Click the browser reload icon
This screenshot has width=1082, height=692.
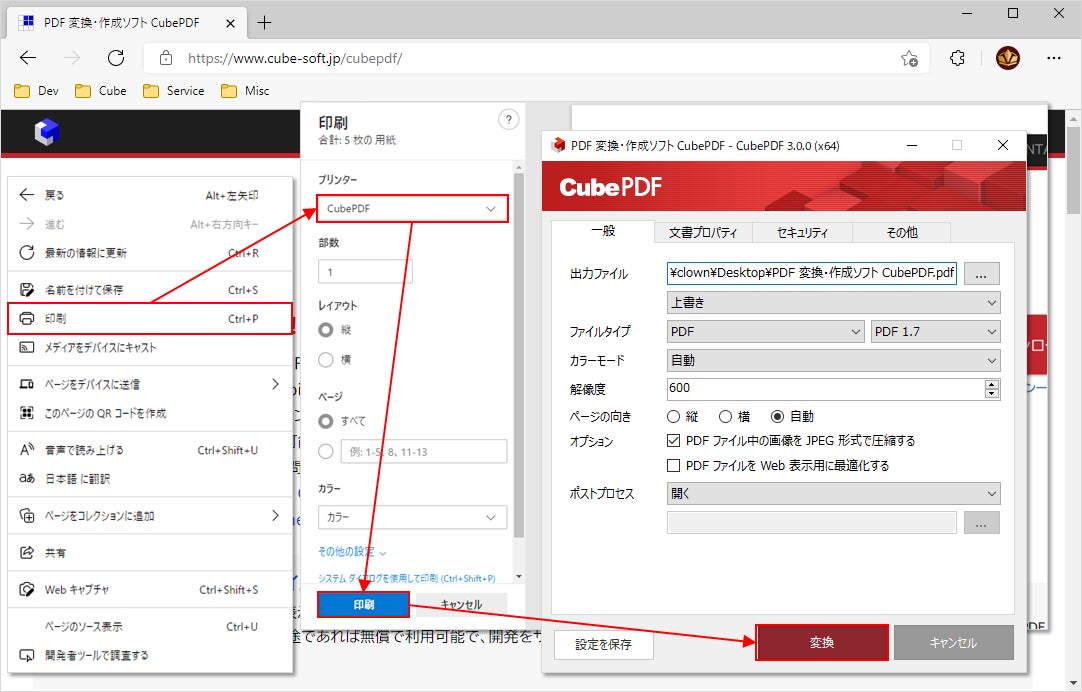(116, 58)
